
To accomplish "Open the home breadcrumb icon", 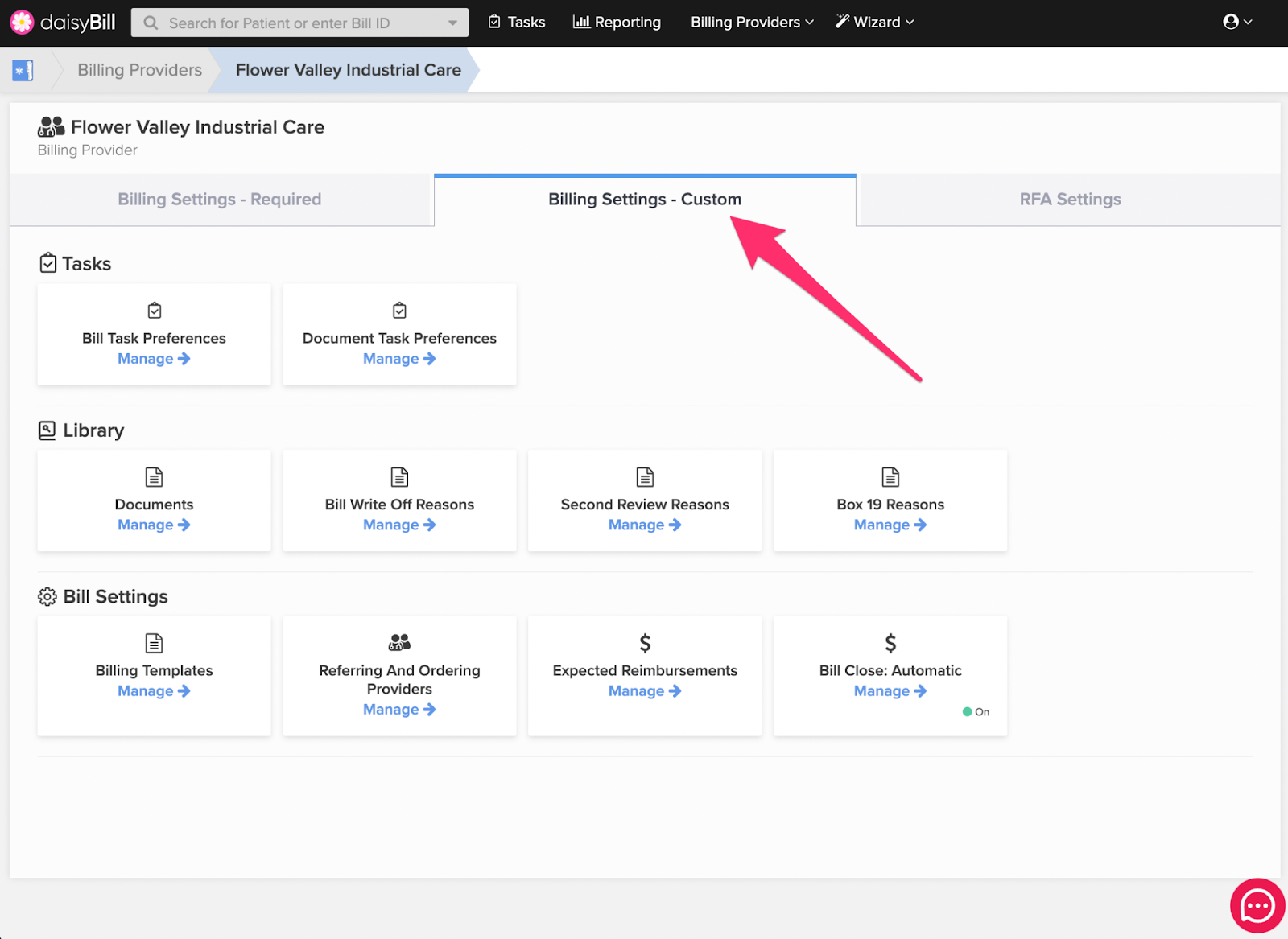I will (x=23, y=70).
